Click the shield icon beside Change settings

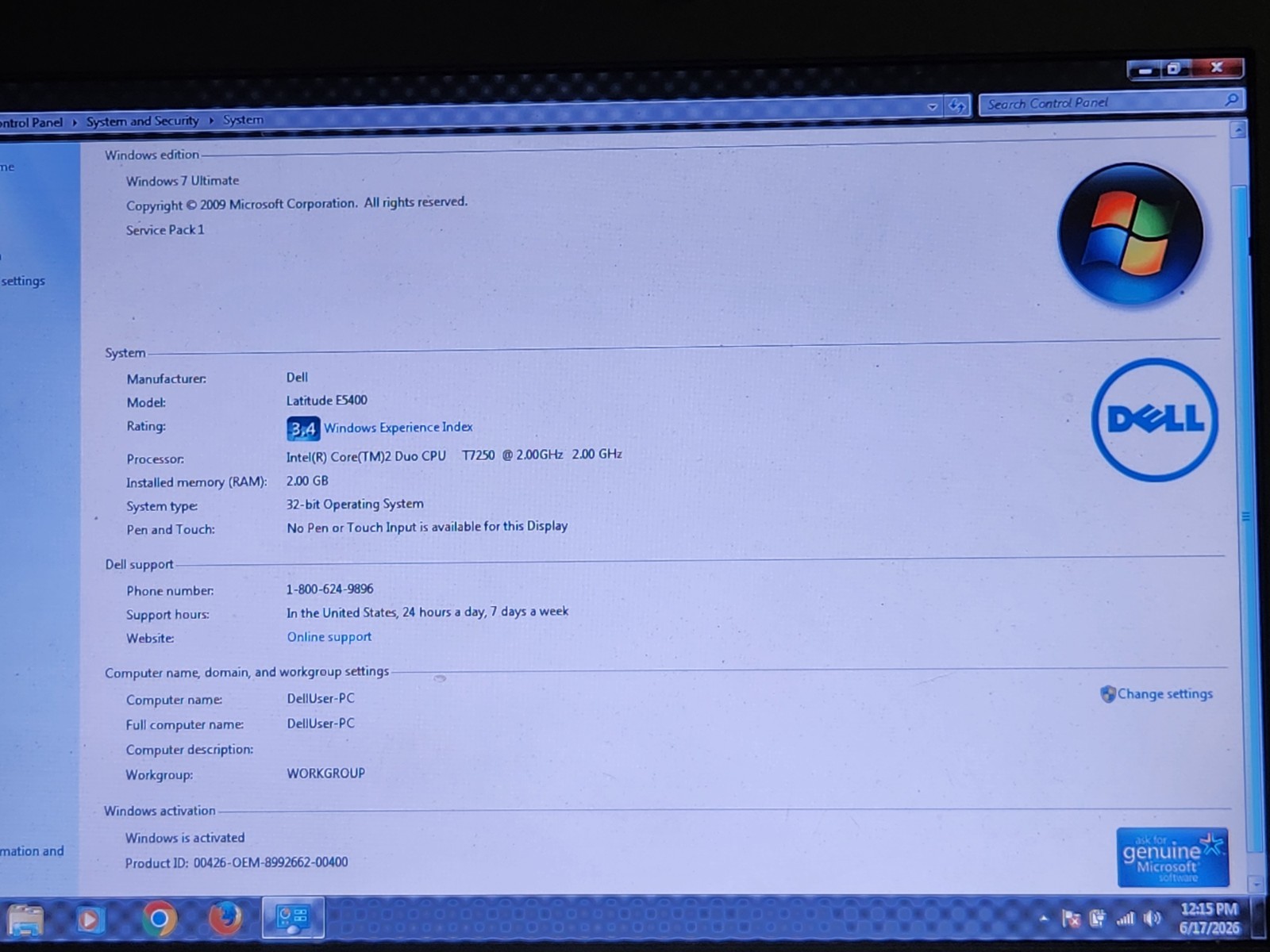coord(1108,694)
